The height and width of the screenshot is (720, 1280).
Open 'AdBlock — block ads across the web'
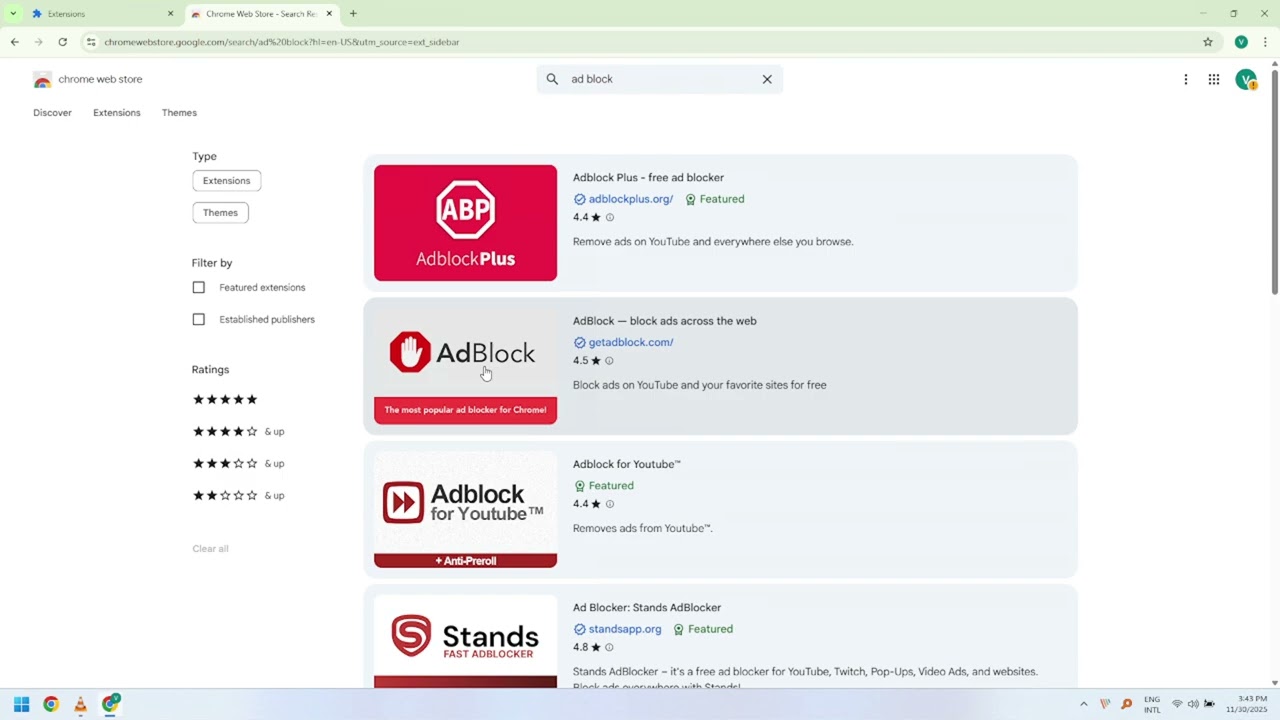[x=664, y=321]
